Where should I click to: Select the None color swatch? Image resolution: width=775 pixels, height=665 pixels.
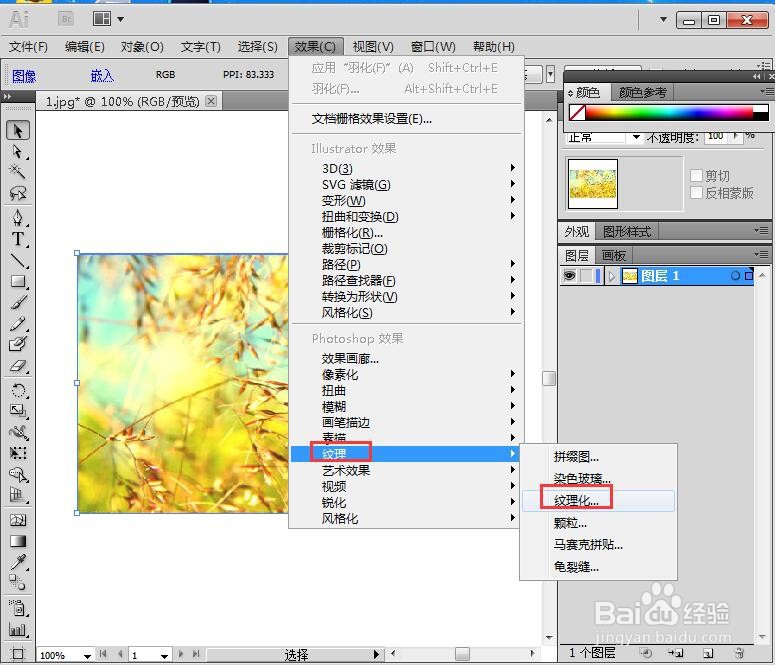point(577,113)
